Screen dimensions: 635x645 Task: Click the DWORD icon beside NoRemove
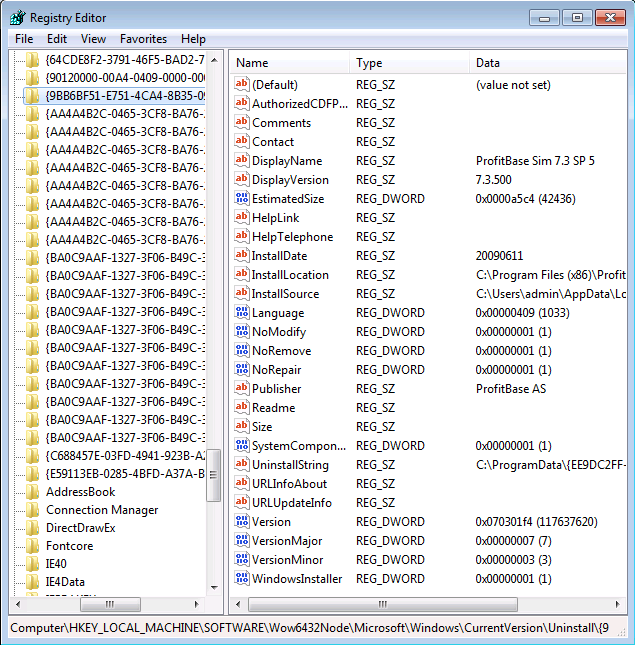pos(242,350)
